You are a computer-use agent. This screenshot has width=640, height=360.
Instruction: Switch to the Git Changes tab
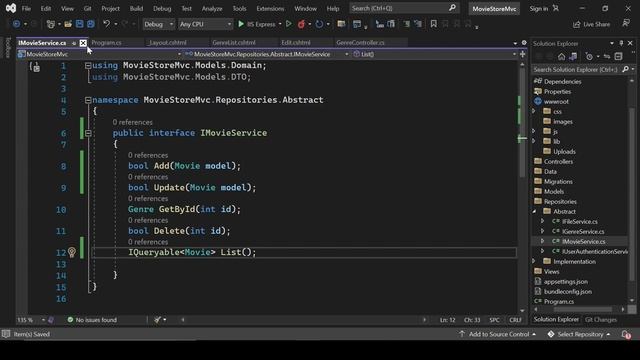600,320
